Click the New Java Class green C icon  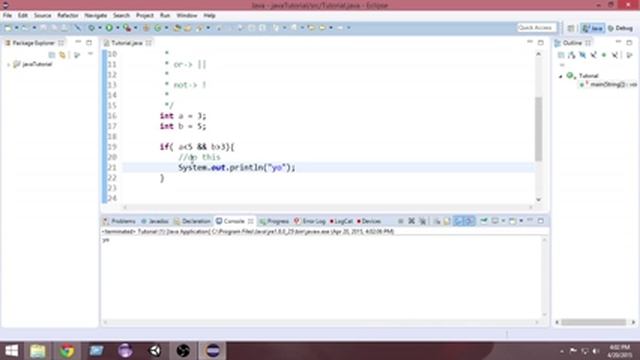click(158, 28)
